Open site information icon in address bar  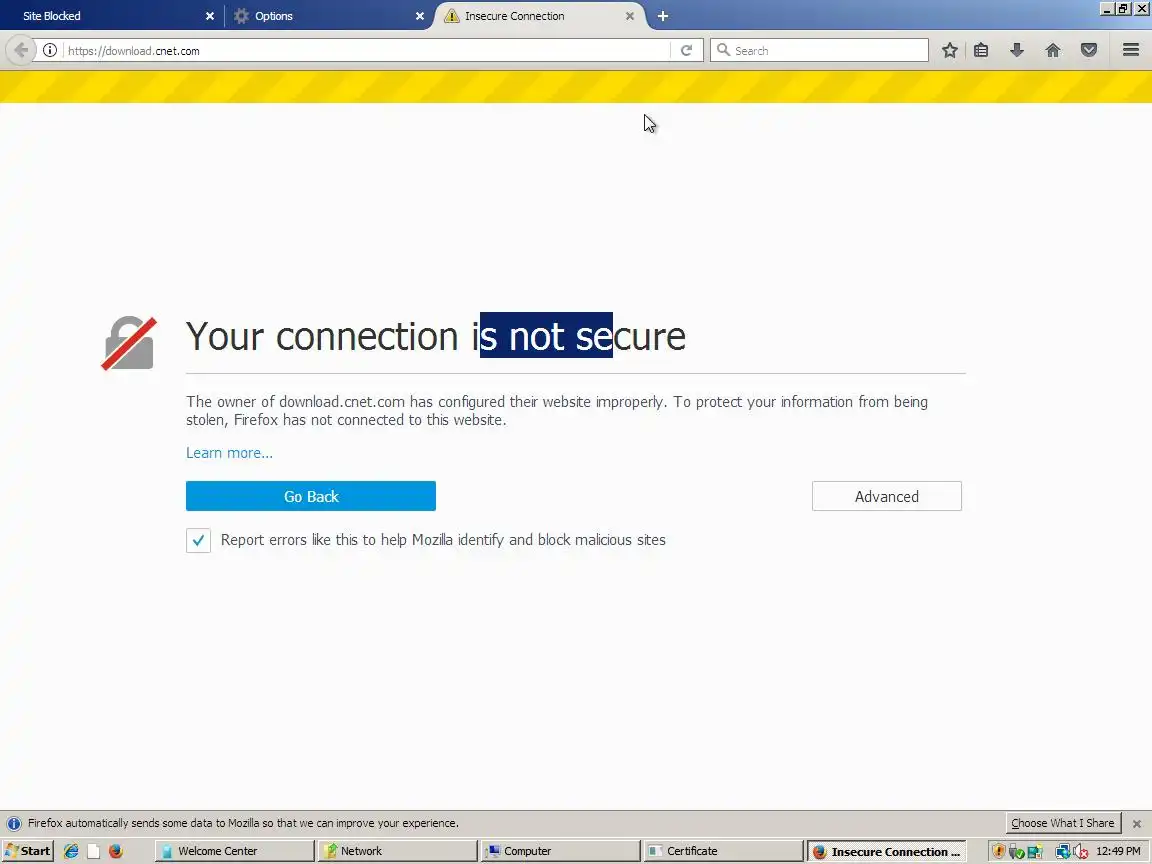coord(49,51)
